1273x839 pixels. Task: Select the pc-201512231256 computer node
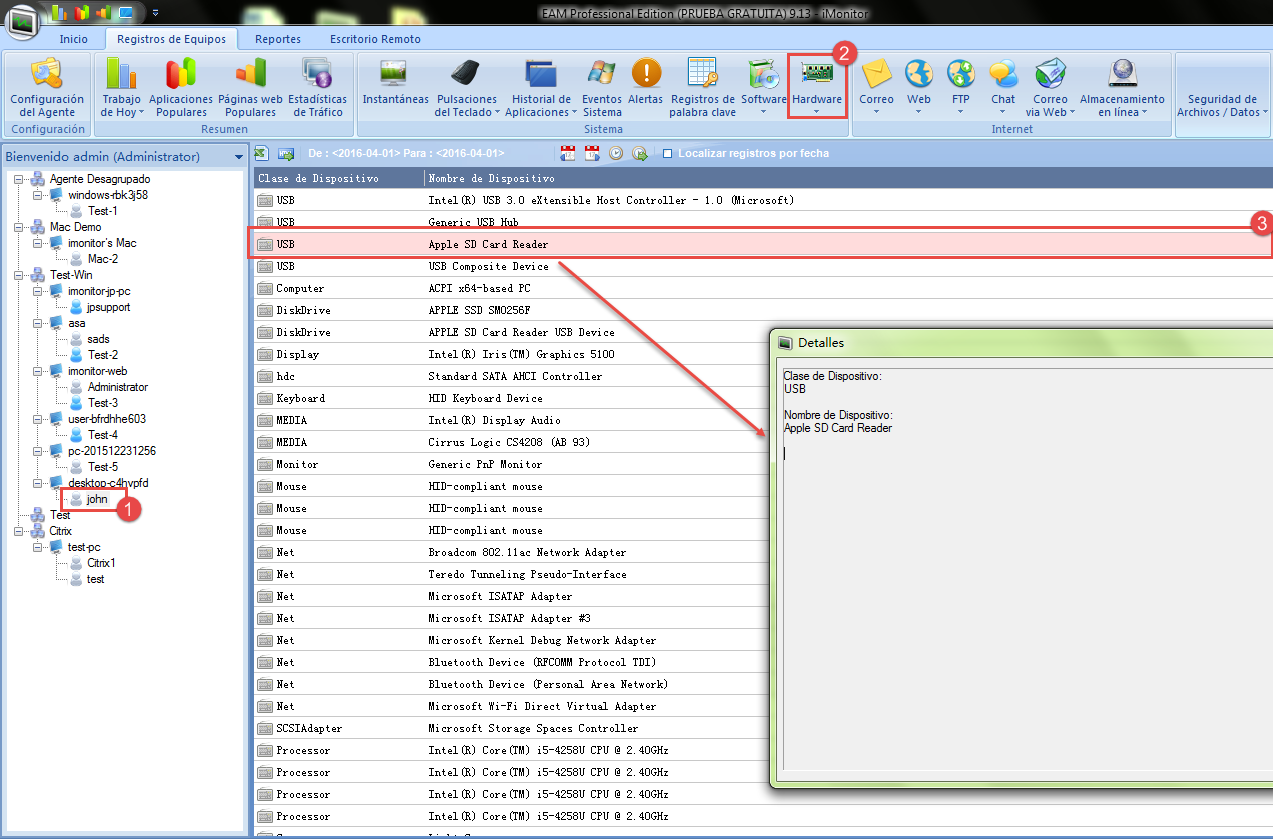pyautogui.click(x=111, y=451)
